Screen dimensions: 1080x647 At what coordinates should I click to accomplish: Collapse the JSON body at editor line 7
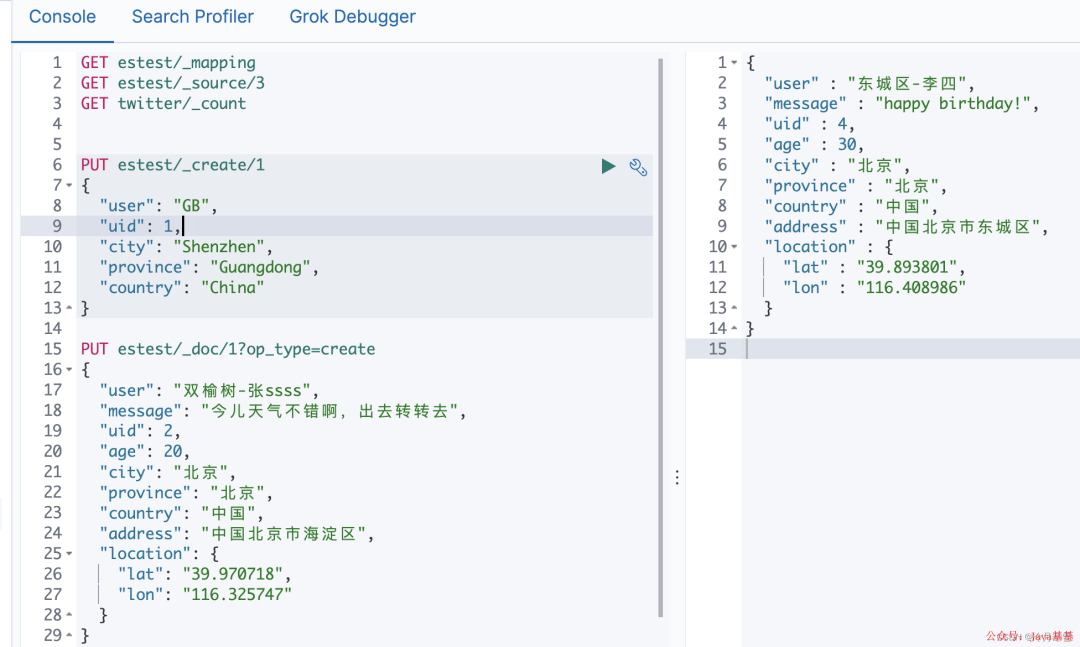pos(69,185)
